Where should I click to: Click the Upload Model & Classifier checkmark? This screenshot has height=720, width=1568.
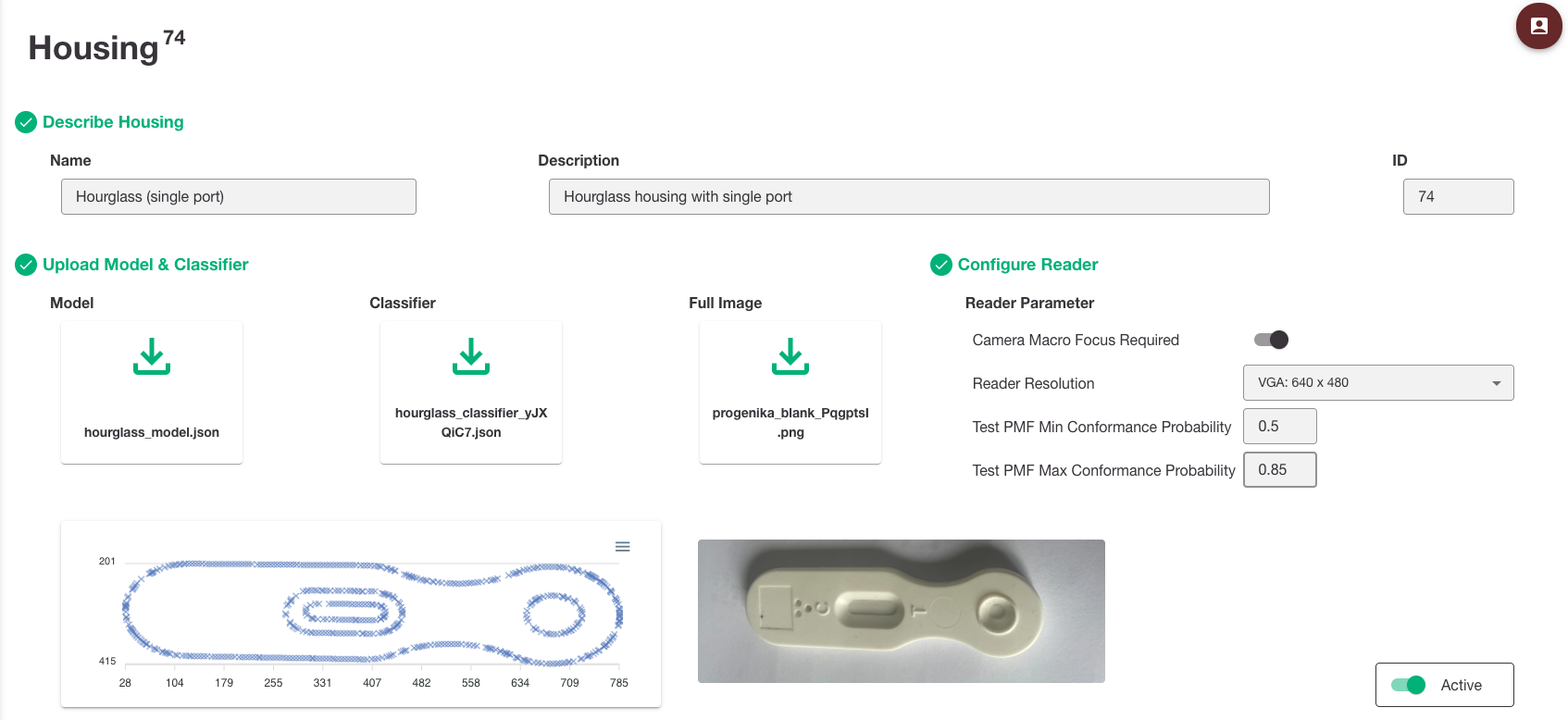click(x=26, y=265)
